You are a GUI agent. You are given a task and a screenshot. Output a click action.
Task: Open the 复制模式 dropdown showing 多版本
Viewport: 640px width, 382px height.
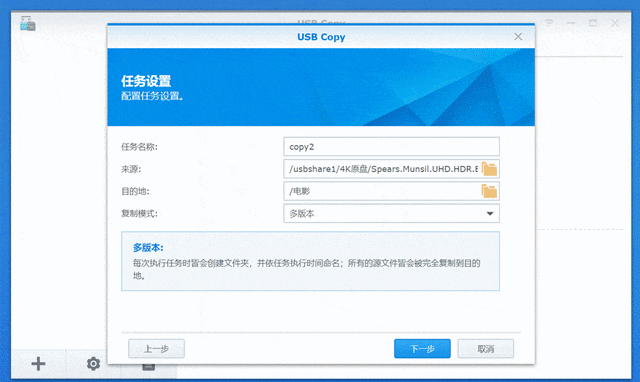[391, 213]
